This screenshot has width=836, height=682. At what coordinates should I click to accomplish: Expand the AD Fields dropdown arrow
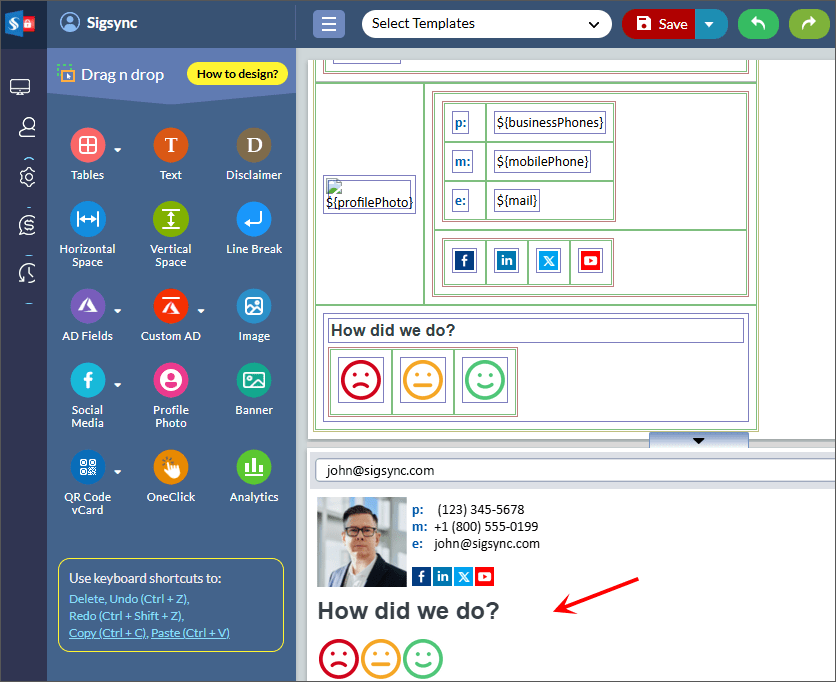118,310
